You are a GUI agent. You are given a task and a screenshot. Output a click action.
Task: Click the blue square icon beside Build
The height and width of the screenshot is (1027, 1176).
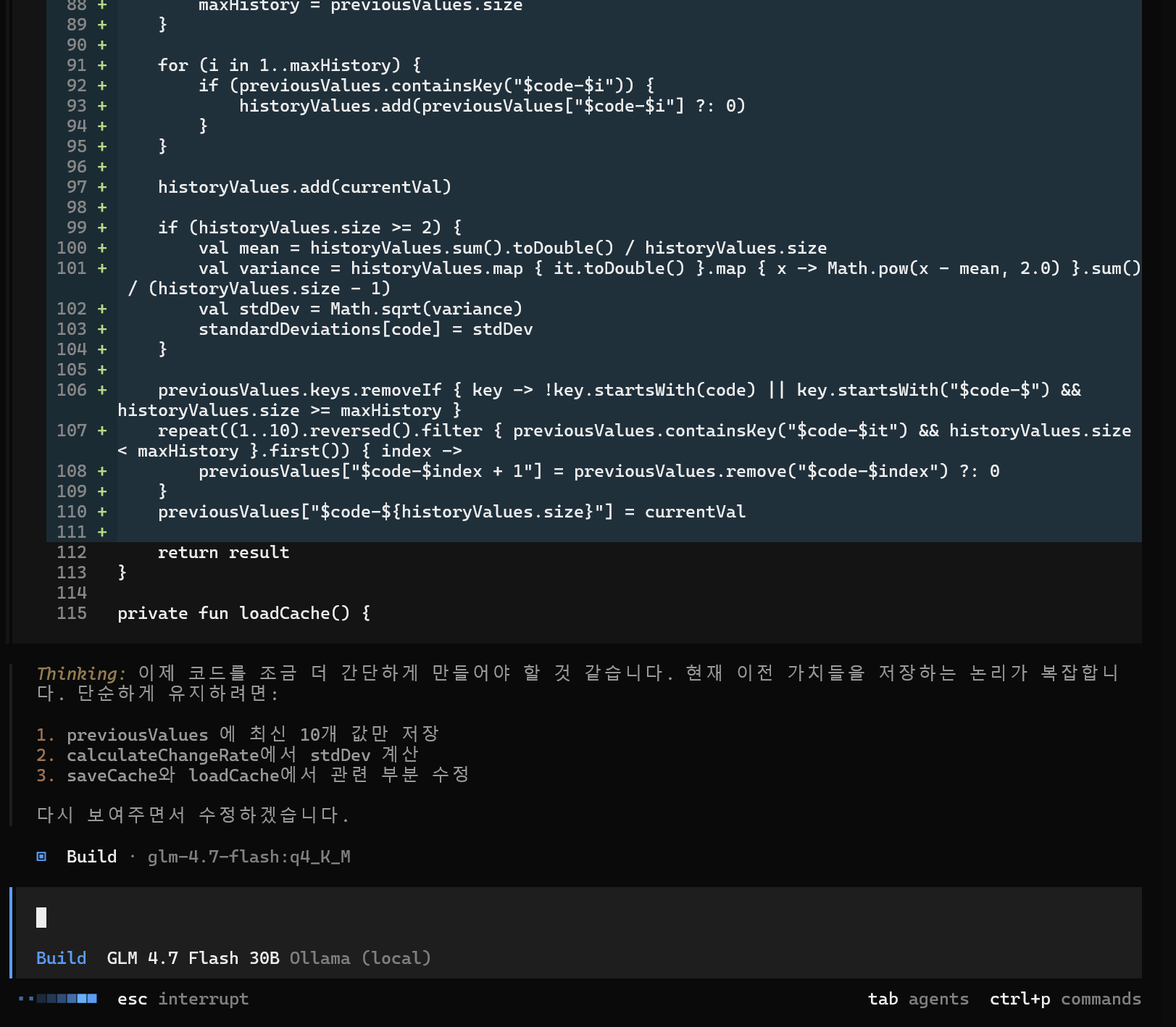pos(41,857)
